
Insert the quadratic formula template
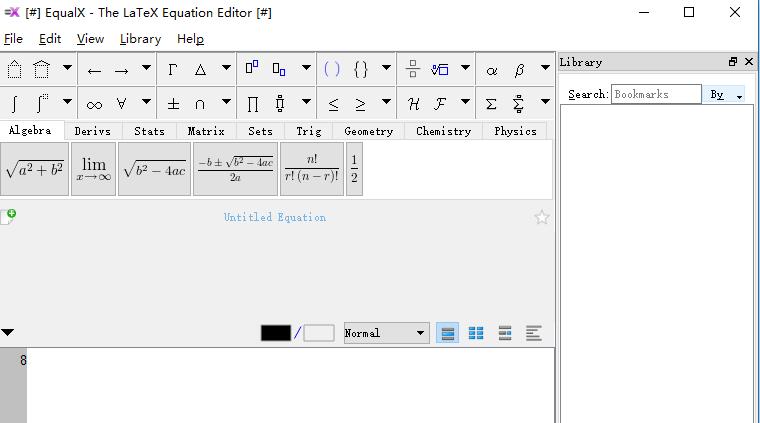point(236,169)
